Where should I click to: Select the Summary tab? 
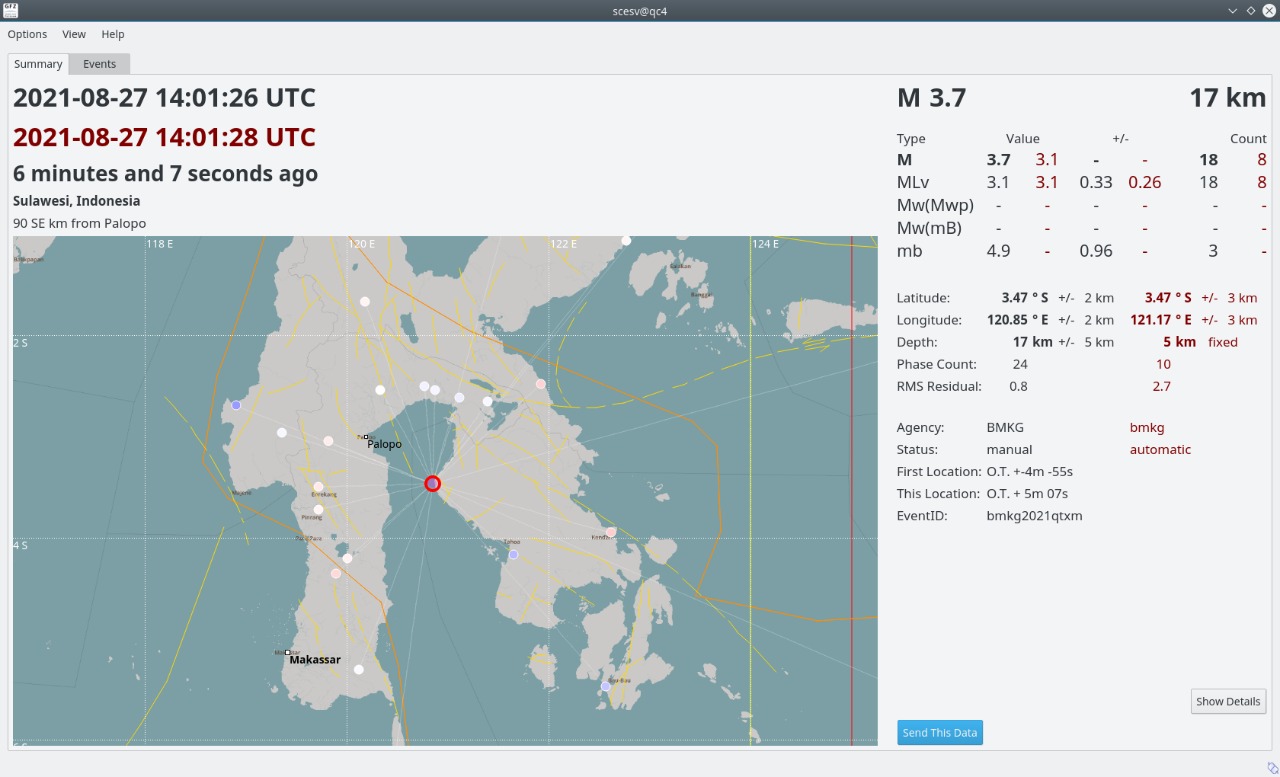click(38, 64)
